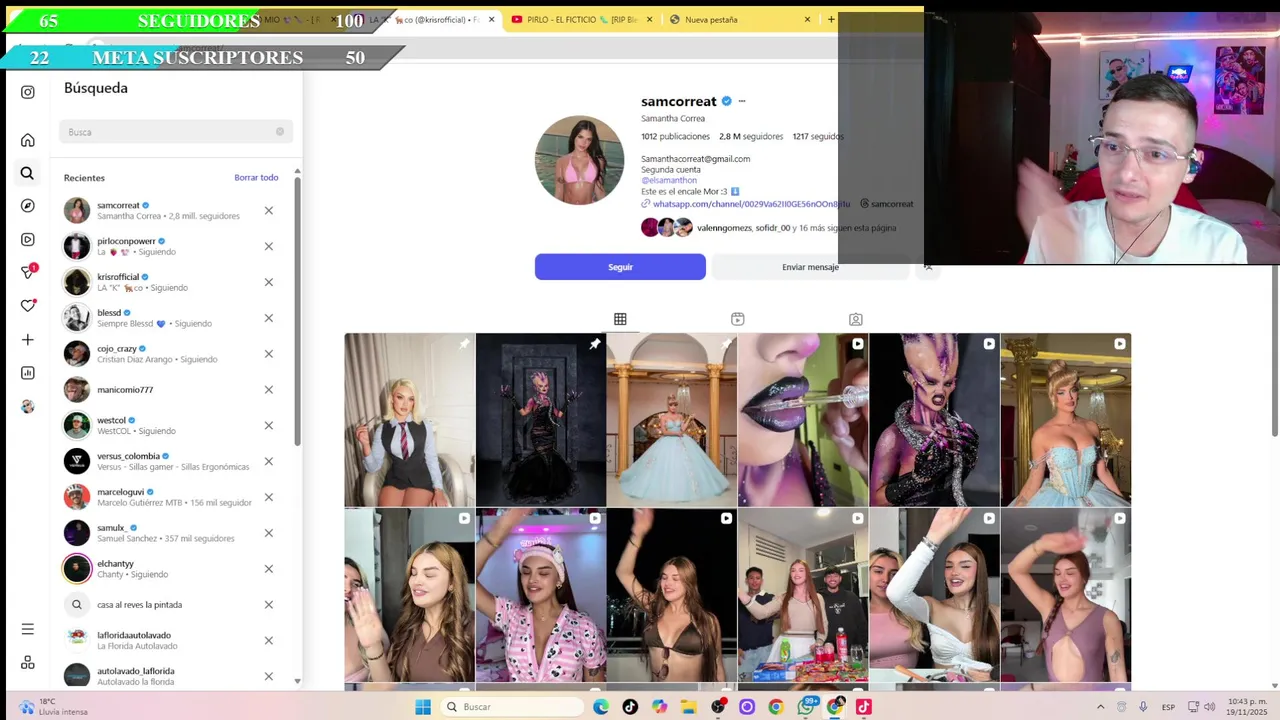Open pinned post with blonde in vest

(409, 420)
